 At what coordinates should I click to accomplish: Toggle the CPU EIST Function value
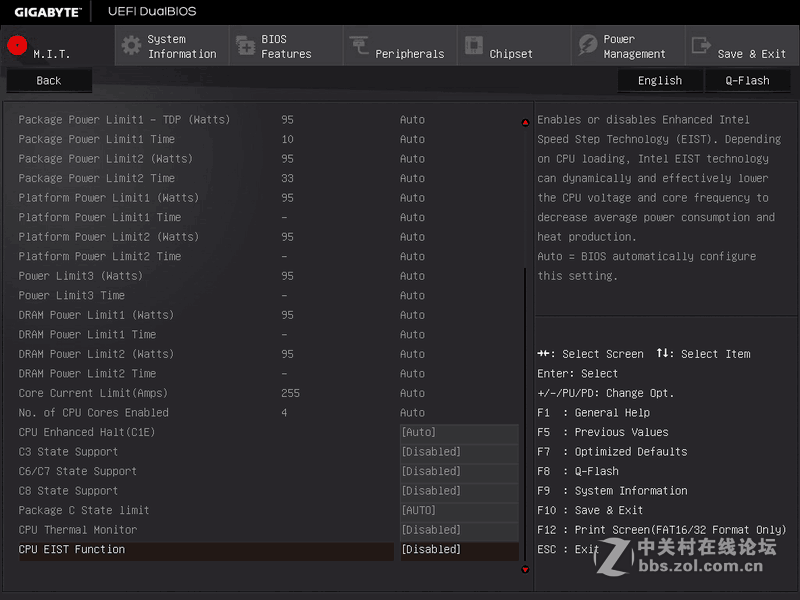459,550
